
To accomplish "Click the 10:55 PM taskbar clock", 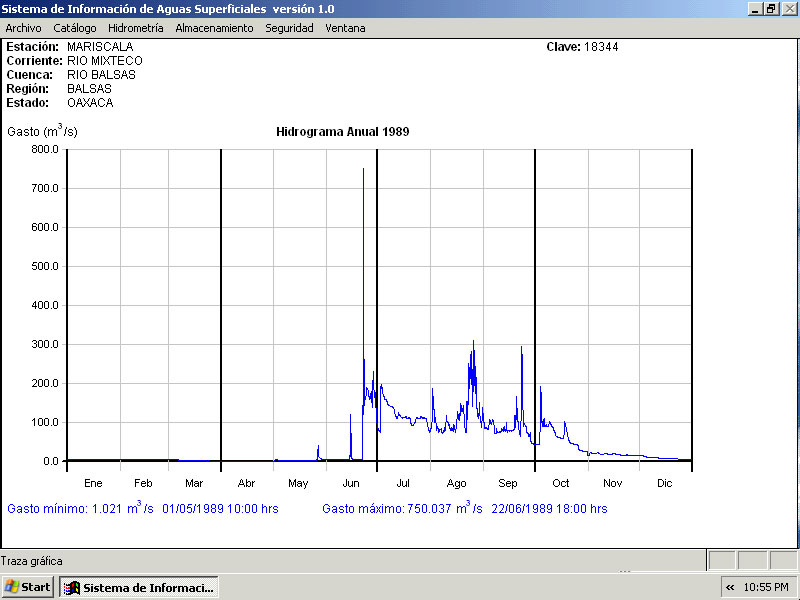I will click(767, 587).
